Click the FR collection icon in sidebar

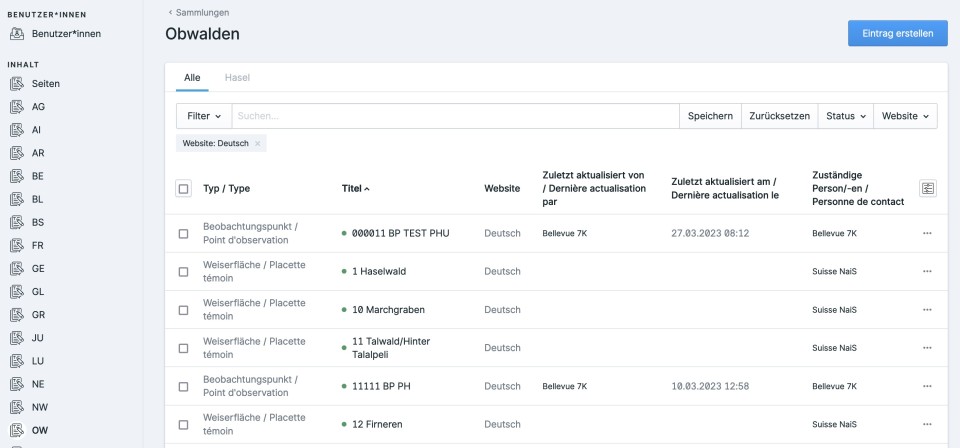click(17, 245)
